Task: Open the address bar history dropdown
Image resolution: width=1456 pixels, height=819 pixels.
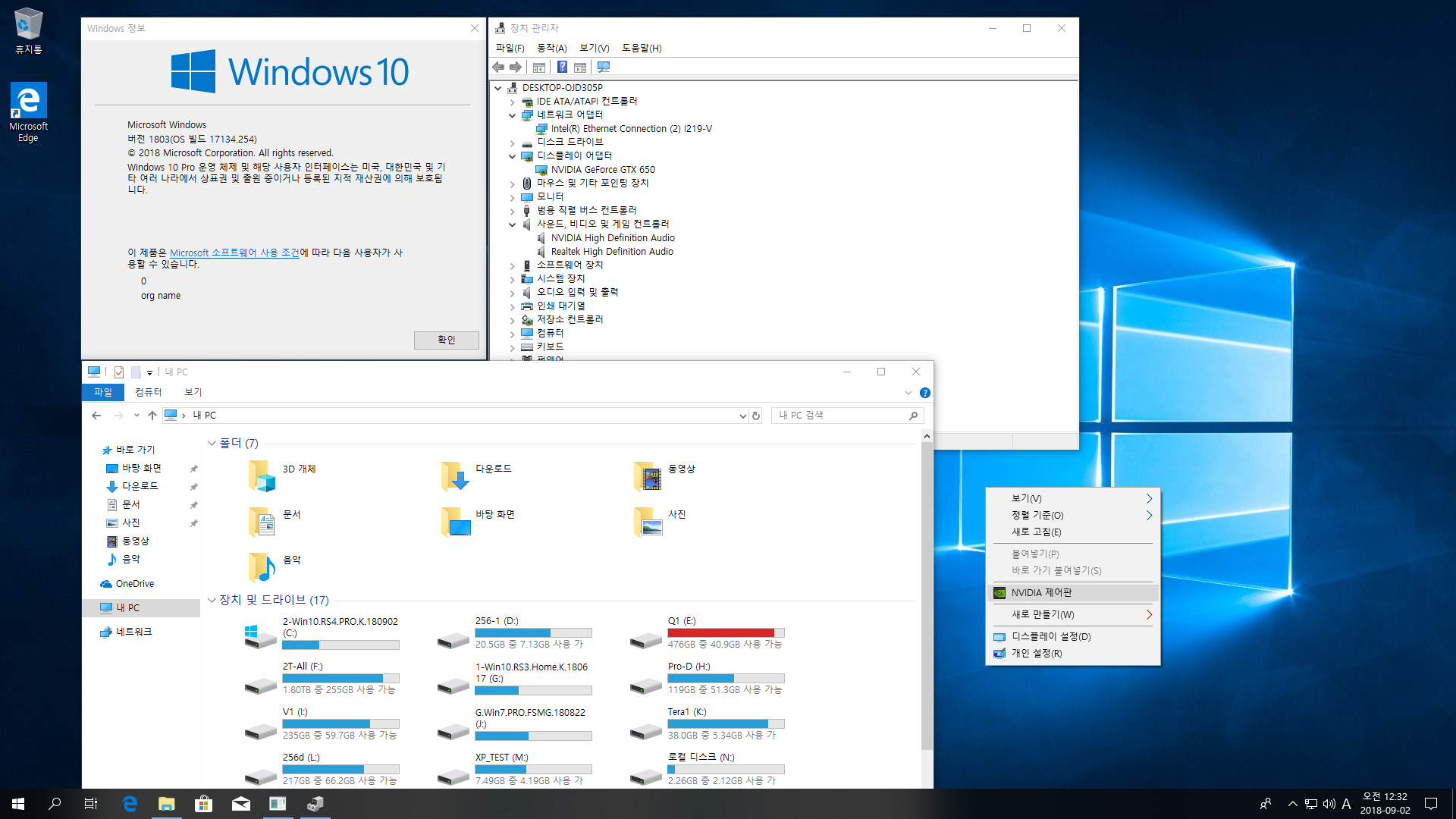Action: coord(742,416)
